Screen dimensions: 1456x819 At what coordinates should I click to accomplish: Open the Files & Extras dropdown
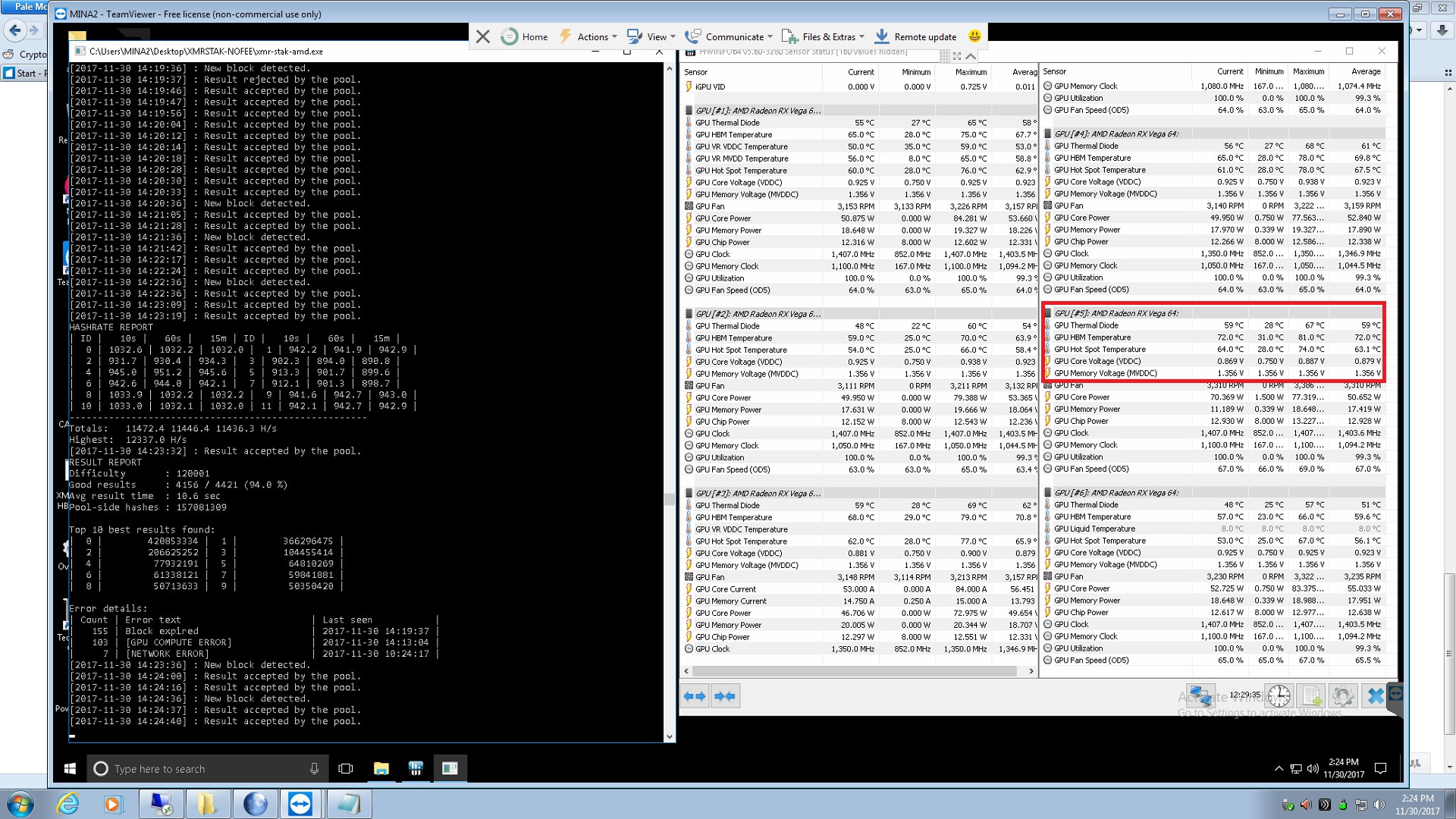[823, 36]
